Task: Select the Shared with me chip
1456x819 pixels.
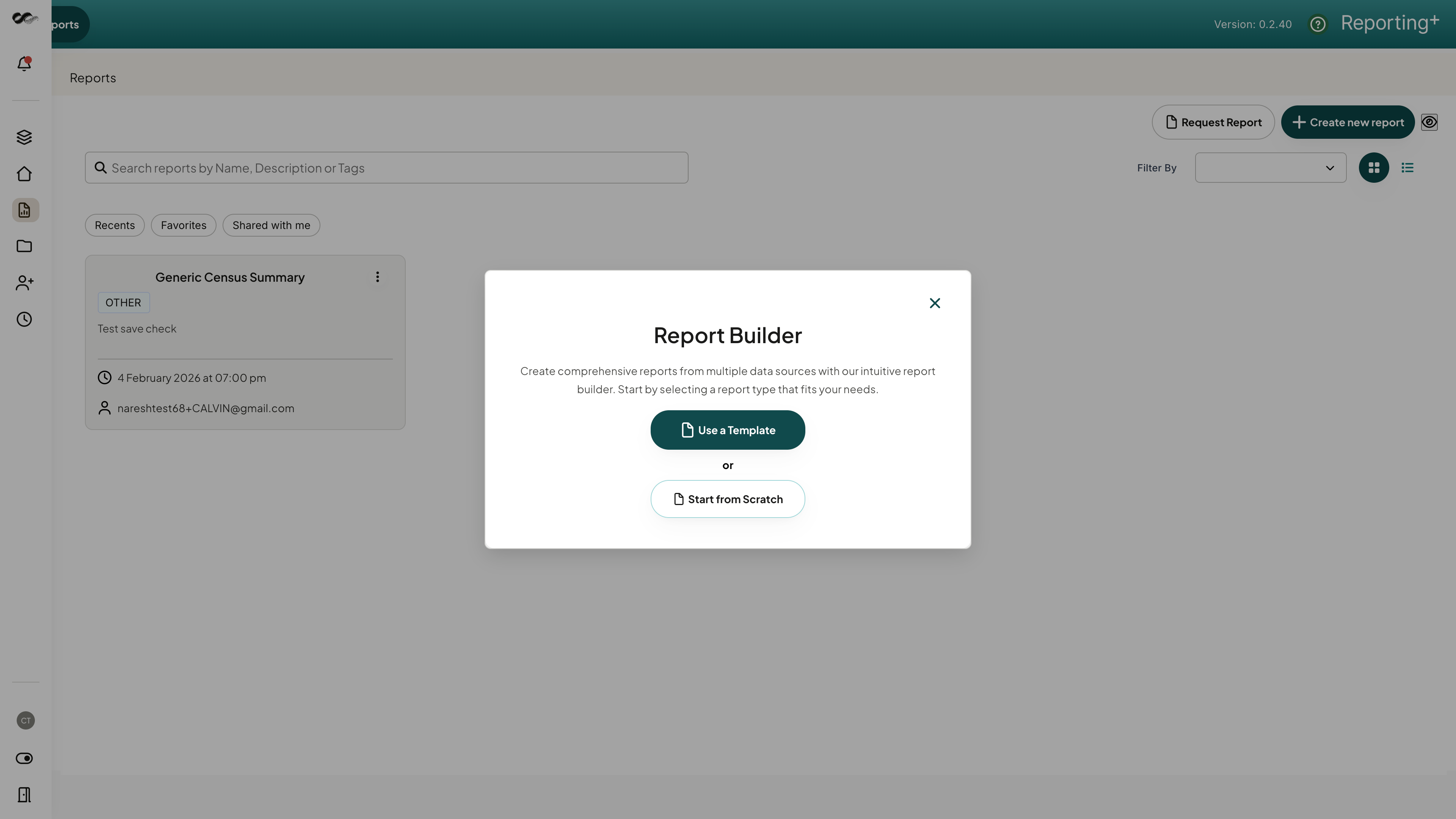Action: click(271, 225)
